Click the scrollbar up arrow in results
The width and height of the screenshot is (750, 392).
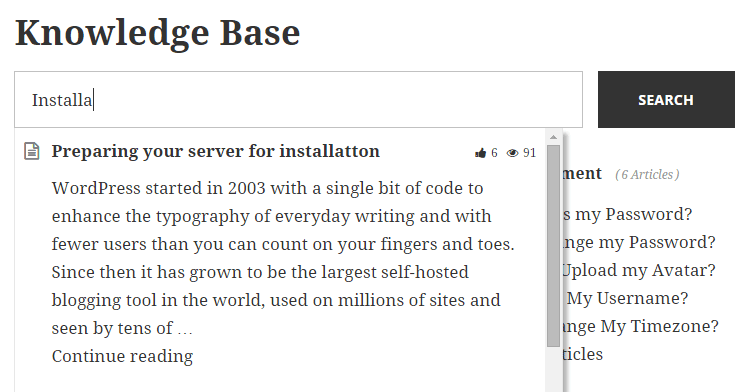(x=553, y=137)
